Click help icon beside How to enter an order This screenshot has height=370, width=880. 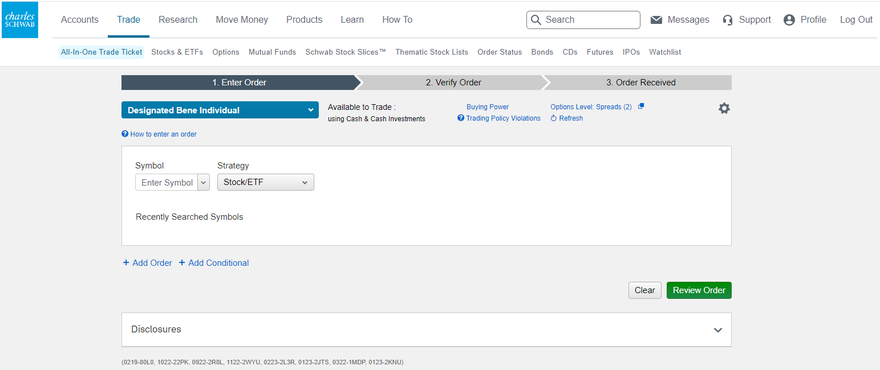(x=125, y=134)
